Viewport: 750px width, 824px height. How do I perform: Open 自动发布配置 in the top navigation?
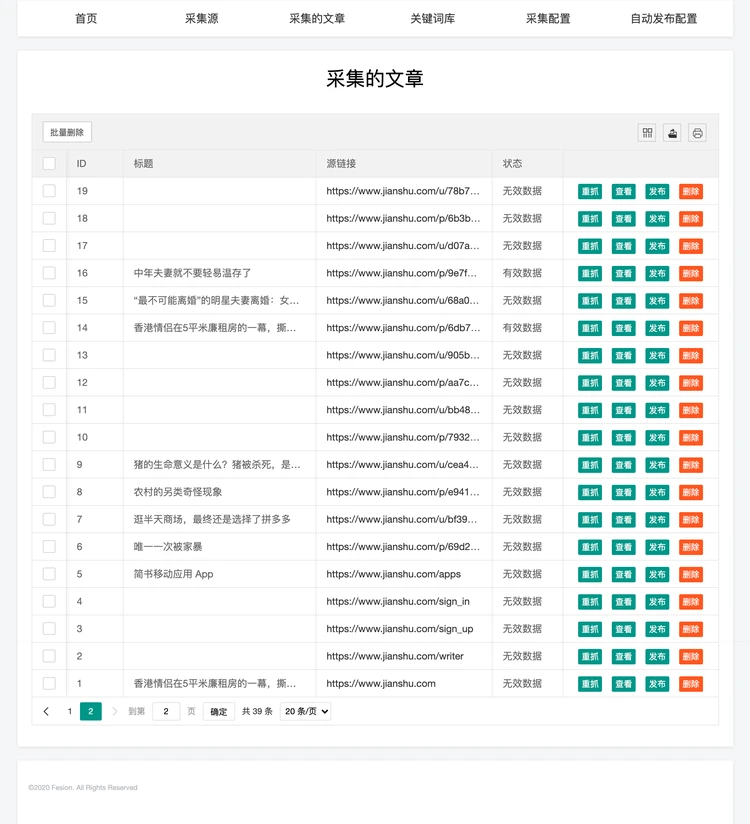(664, 18)
